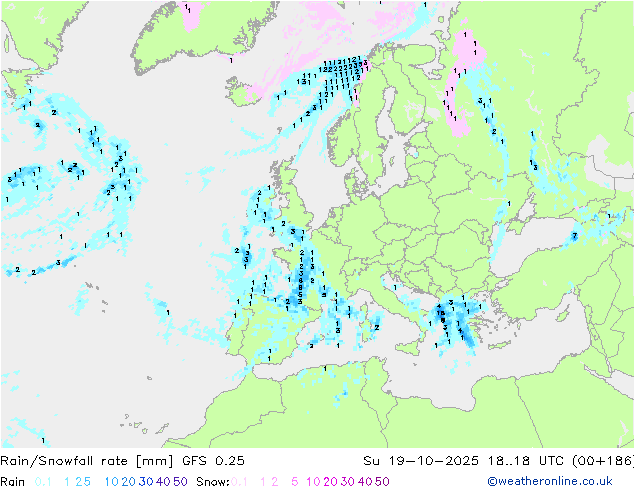Viewport: 634px width, 490px height.
Task: Click the "Rain/Snowfall rate [mm]" title text
Action: [87, 461]
